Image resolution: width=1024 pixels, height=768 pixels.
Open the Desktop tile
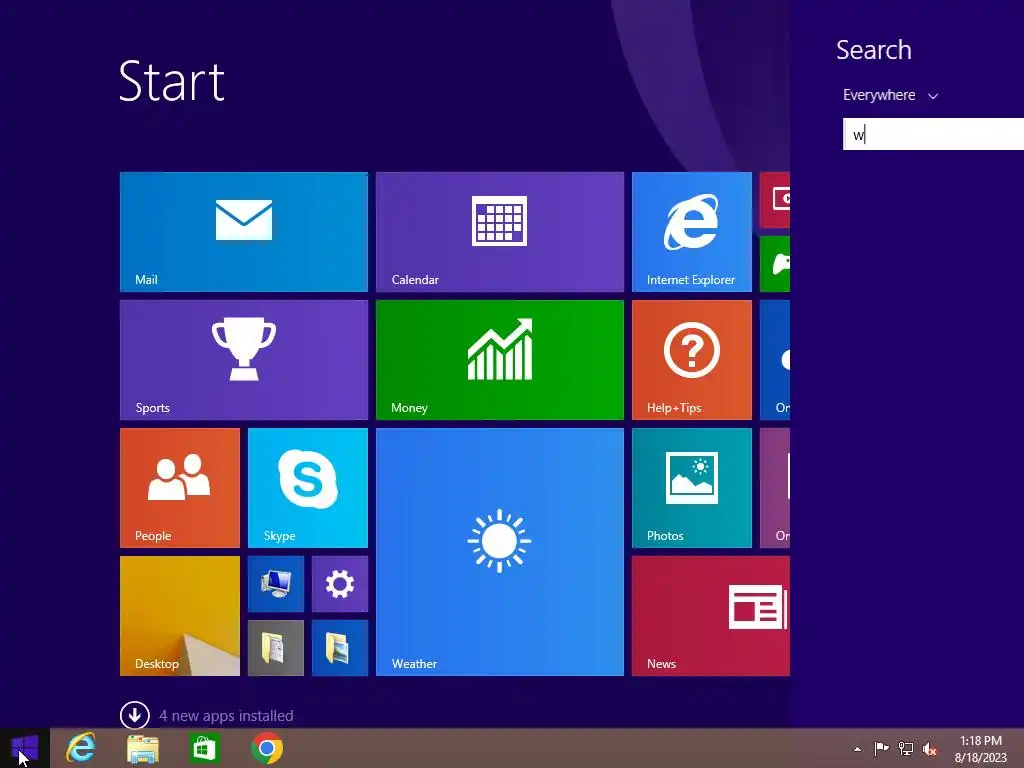(180, 616)
